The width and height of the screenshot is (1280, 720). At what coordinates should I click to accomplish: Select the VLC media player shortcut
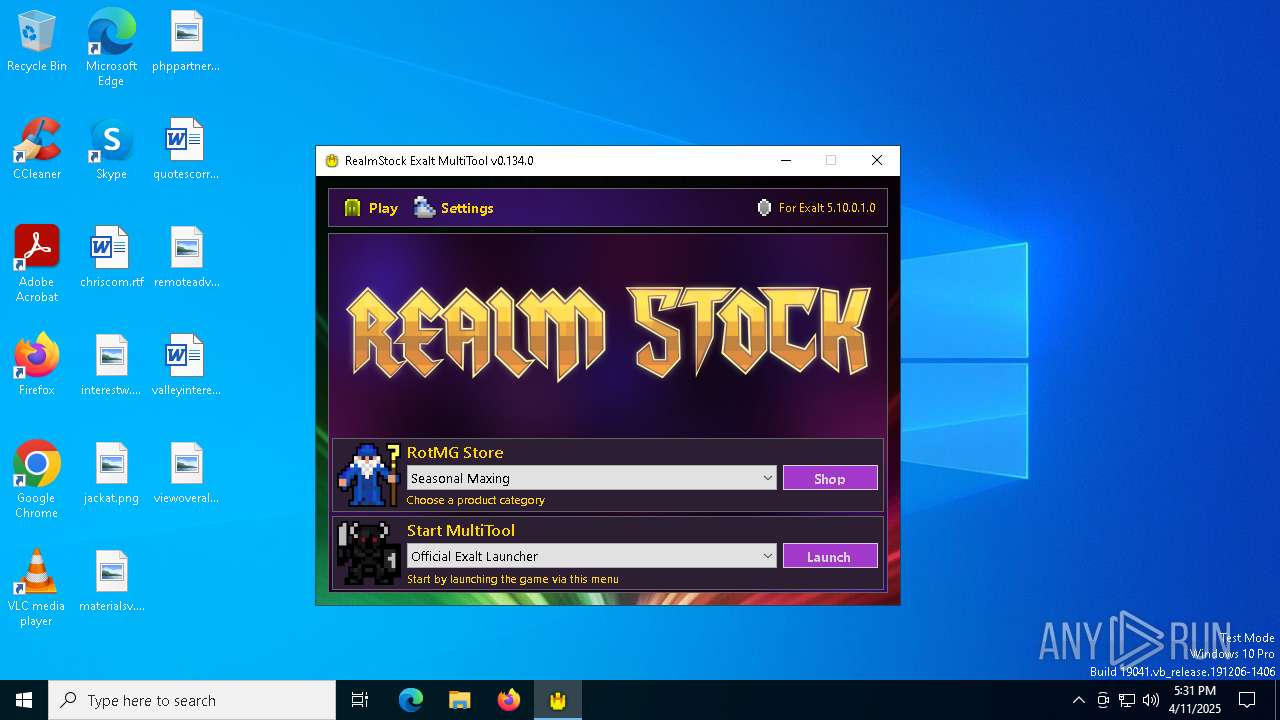coord(37,588)
